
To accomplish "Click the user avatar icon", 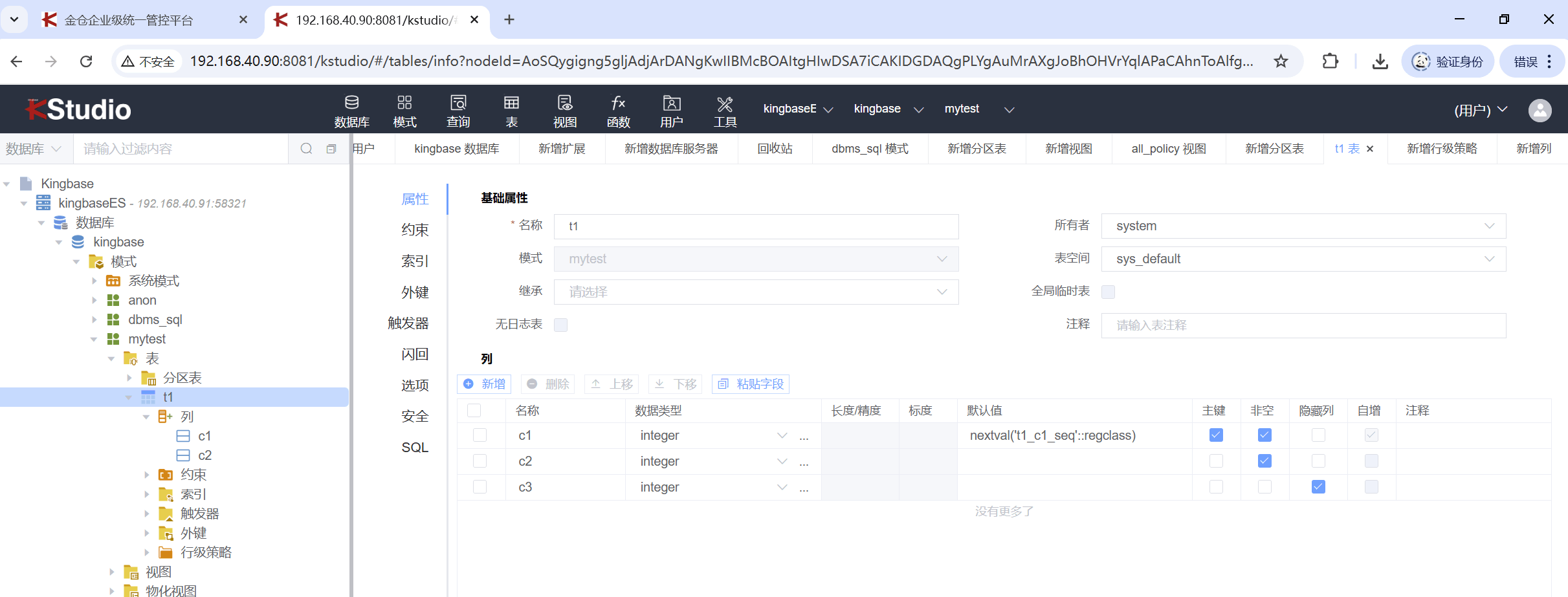I will [x=1540, y=110].
